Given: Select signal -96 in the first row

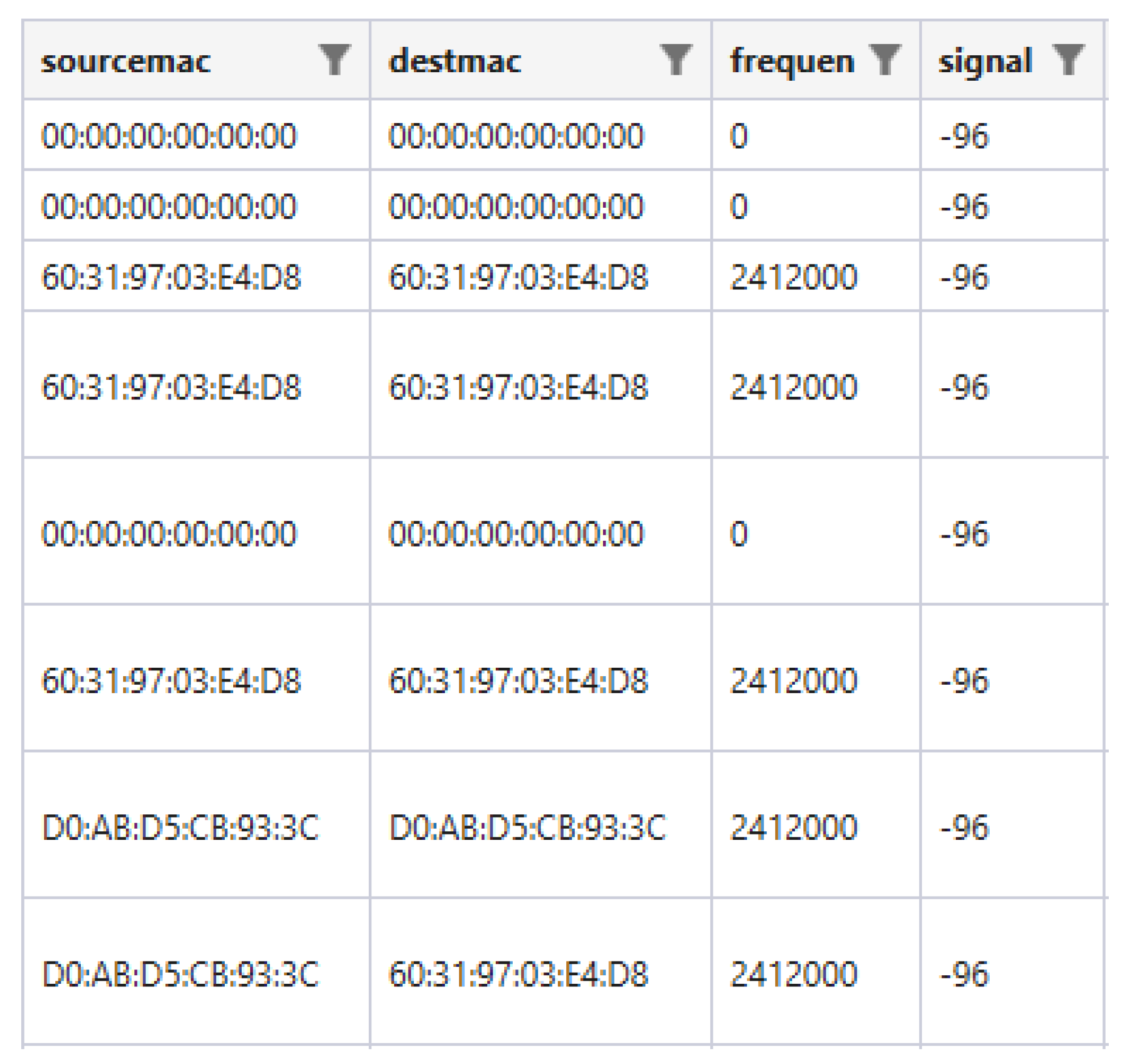Looking at the screenshot, I should click(x=964, y=136).
